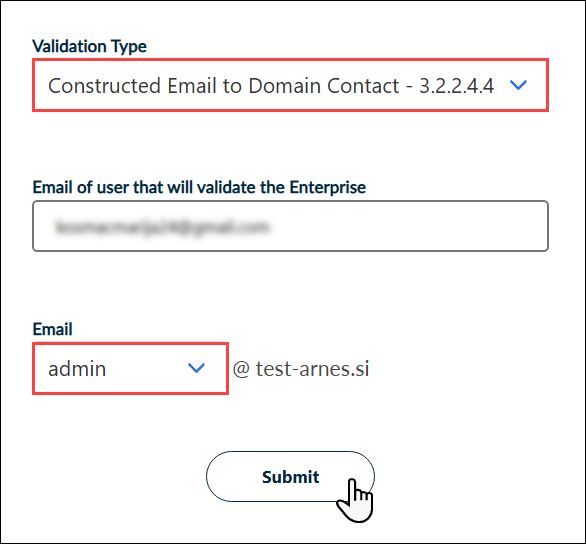This screenshot has height=544, width=586.
Task: Click the word 'Enterprise' in the field label
Action: tap(327, 187)
